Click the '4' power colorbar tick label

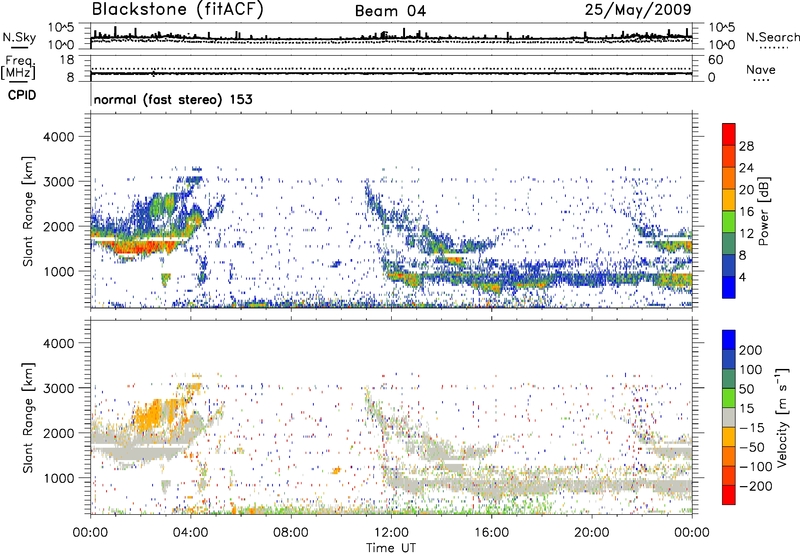[742, 277]
